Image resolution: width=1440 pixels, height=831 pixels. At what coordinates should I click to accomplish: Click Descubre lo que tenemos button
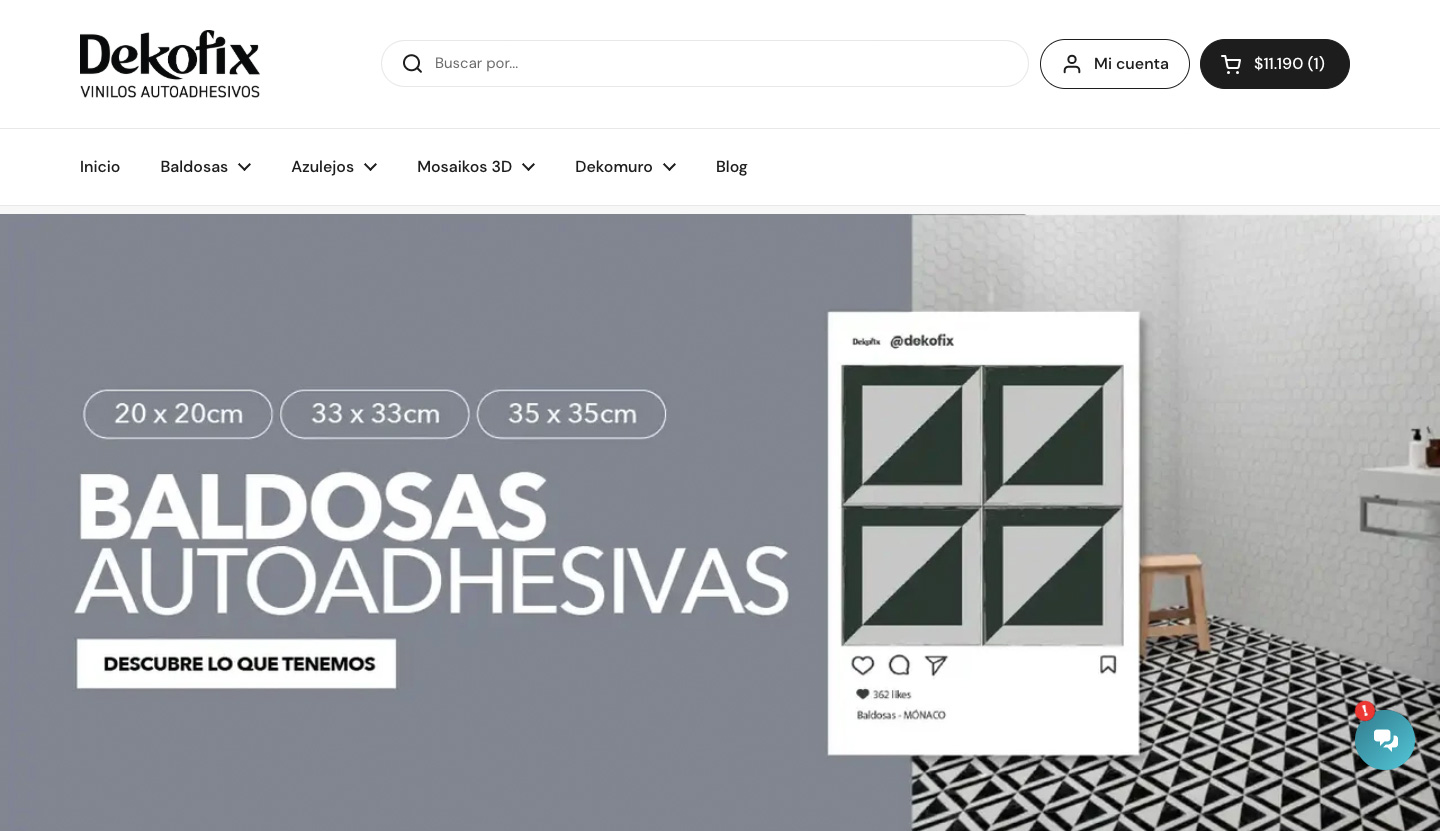237,664
